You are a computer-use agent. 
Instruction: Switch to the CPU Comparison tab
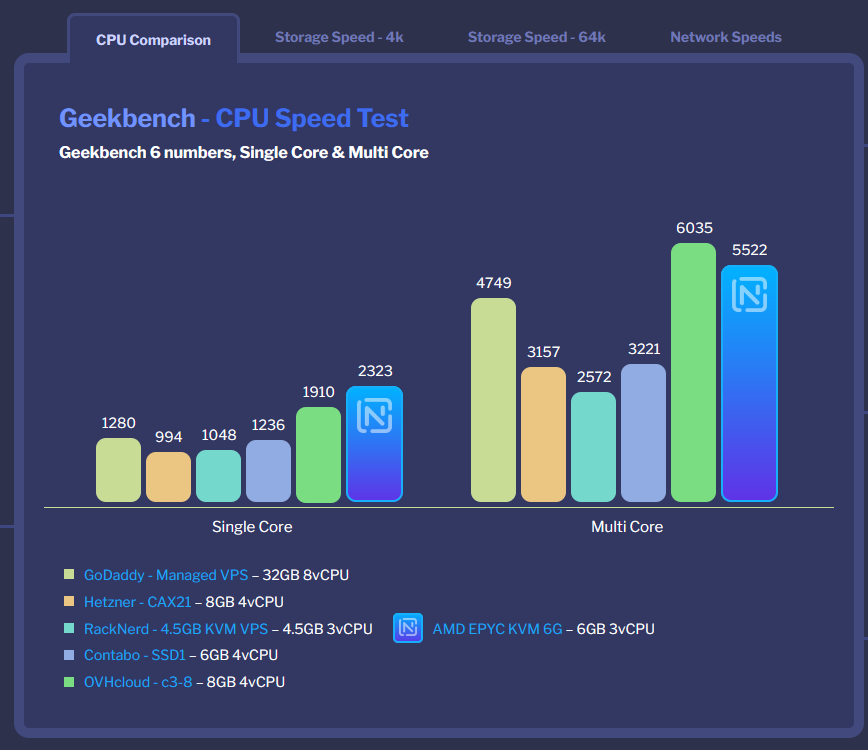[x=153, y=40]
